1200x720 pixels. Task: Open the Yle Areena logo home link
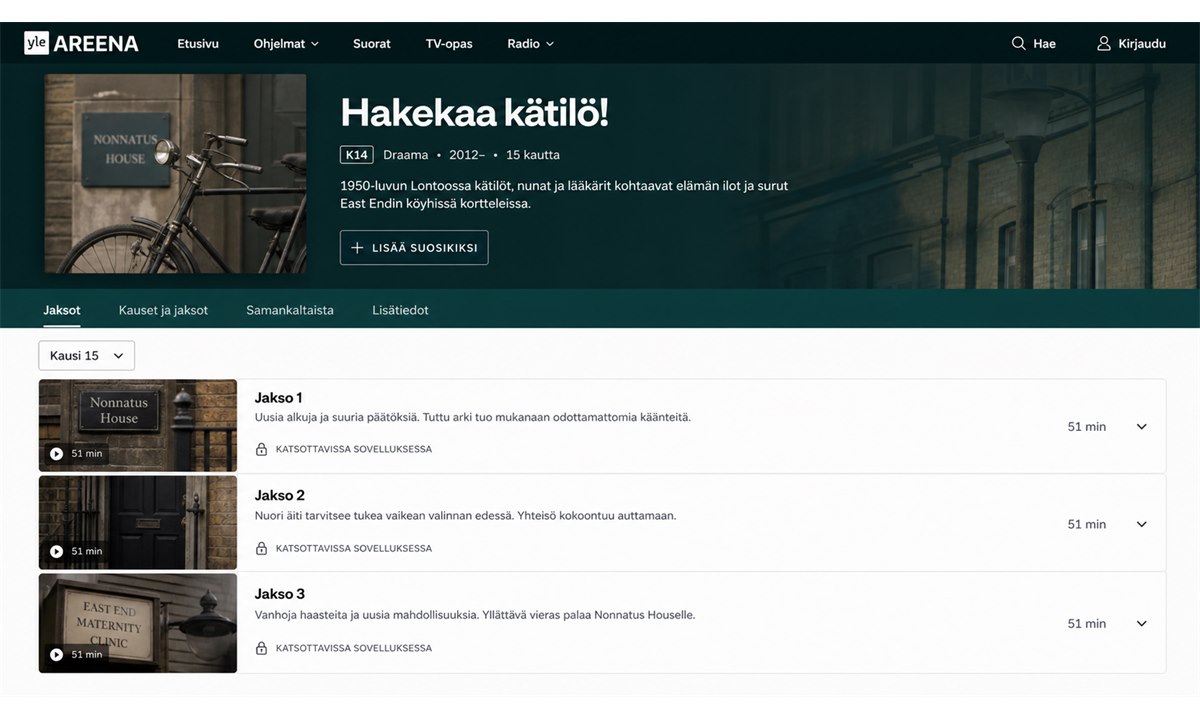pyautogui.click(x=81, y=43)
